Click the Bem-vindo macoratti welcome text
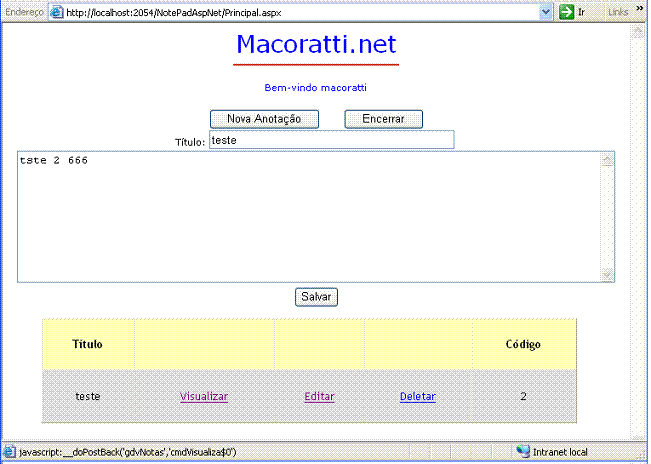This screenshot has height=464, width=651. click(x=315, y=88)
